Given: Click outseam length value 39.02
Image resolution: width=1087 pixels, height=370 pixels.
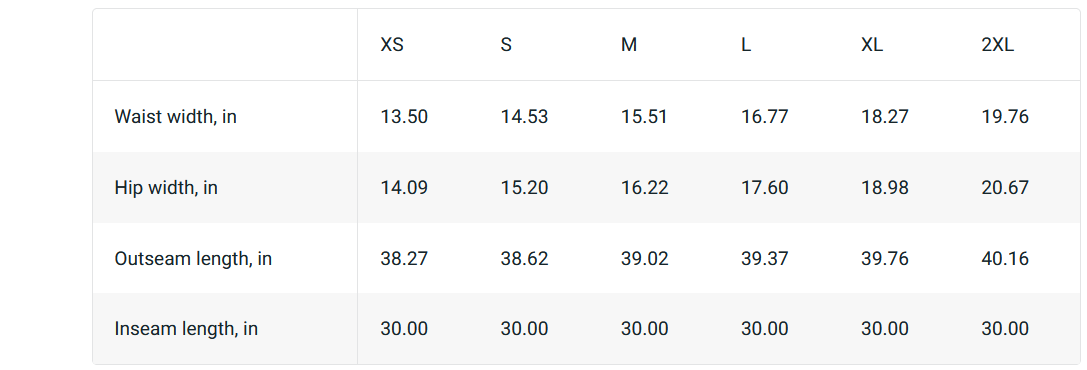Looking at the screenshot, I should [x=645, y=259].
